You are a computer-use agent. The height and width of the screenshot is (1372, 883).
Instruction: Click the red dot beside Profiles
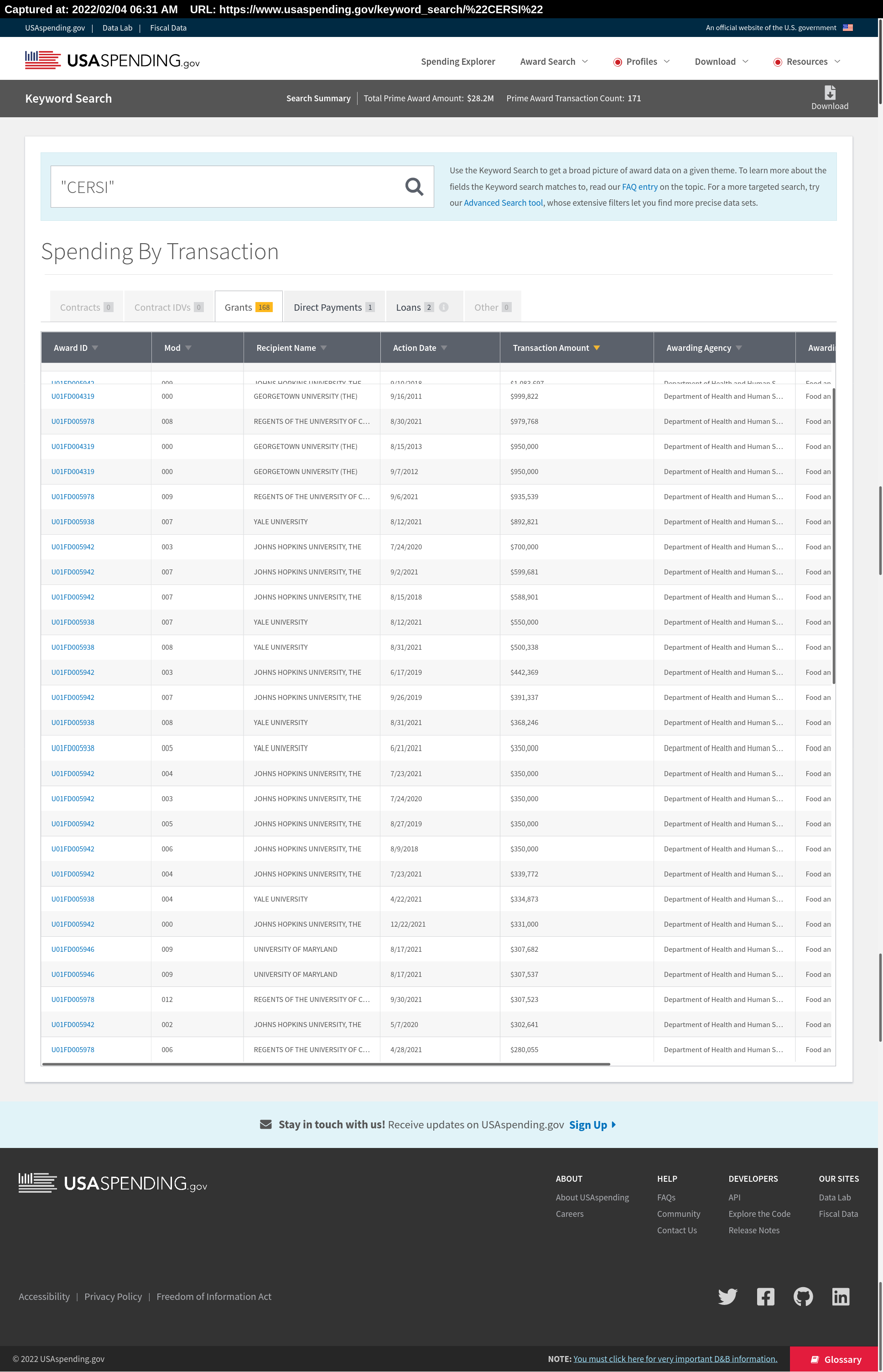pyautogui.click(x=618, y=62)
